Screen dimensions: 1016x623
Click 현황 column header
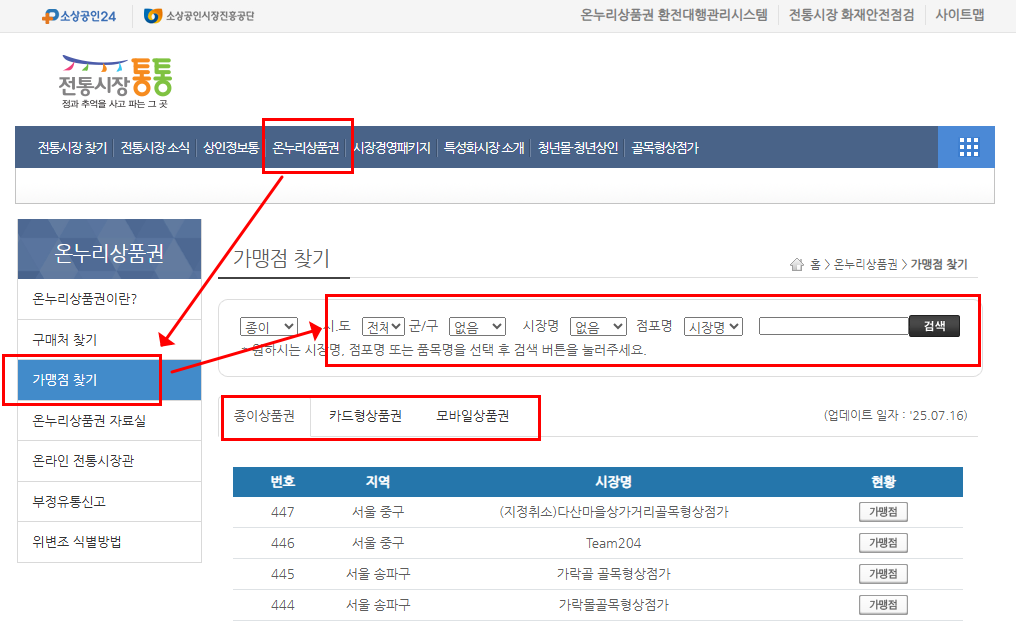[x=883, y=482]
